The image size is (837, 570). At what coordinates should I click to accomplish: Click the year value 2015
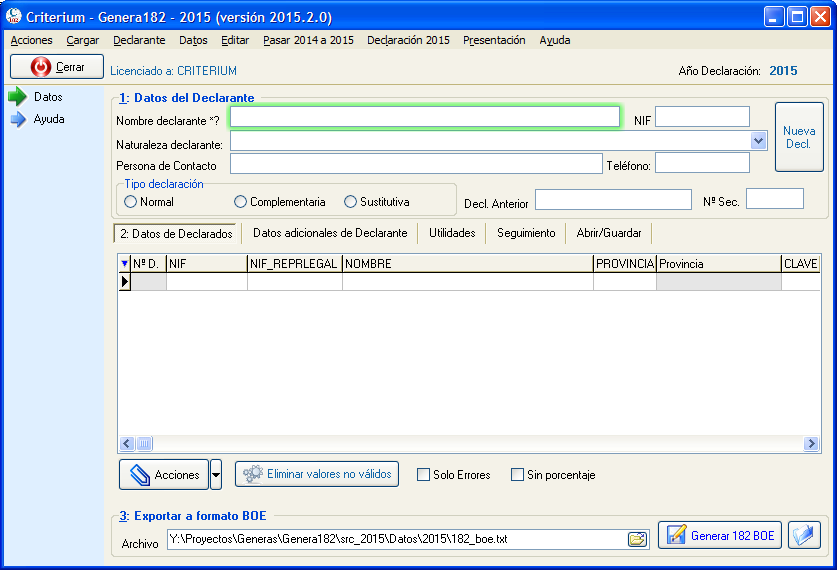783,70
